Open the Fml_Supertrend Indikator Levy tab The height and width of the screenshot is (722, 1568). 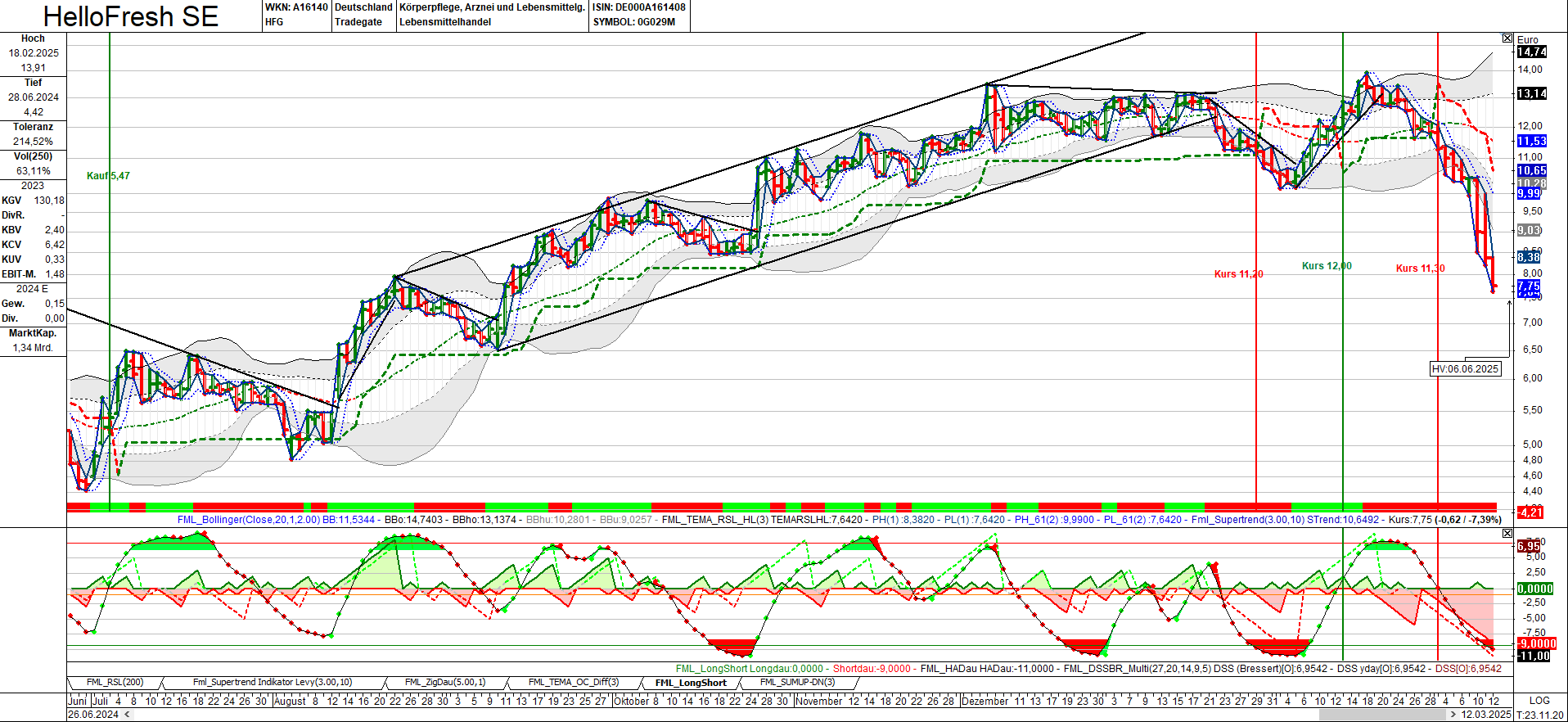point(273,683)
